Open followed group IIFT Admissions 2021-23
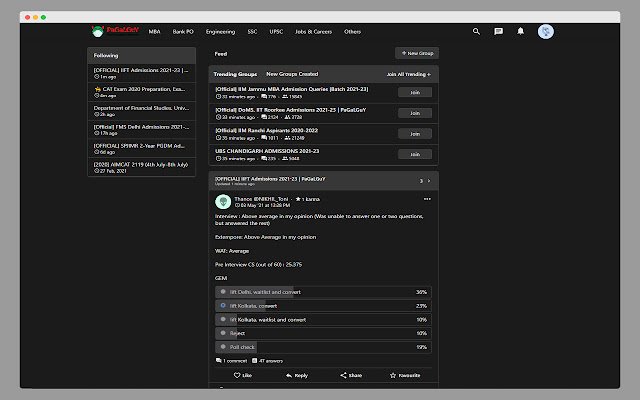The width and height of the screenshot is (640, 400). pyautogui.click(x=141, y=73)
